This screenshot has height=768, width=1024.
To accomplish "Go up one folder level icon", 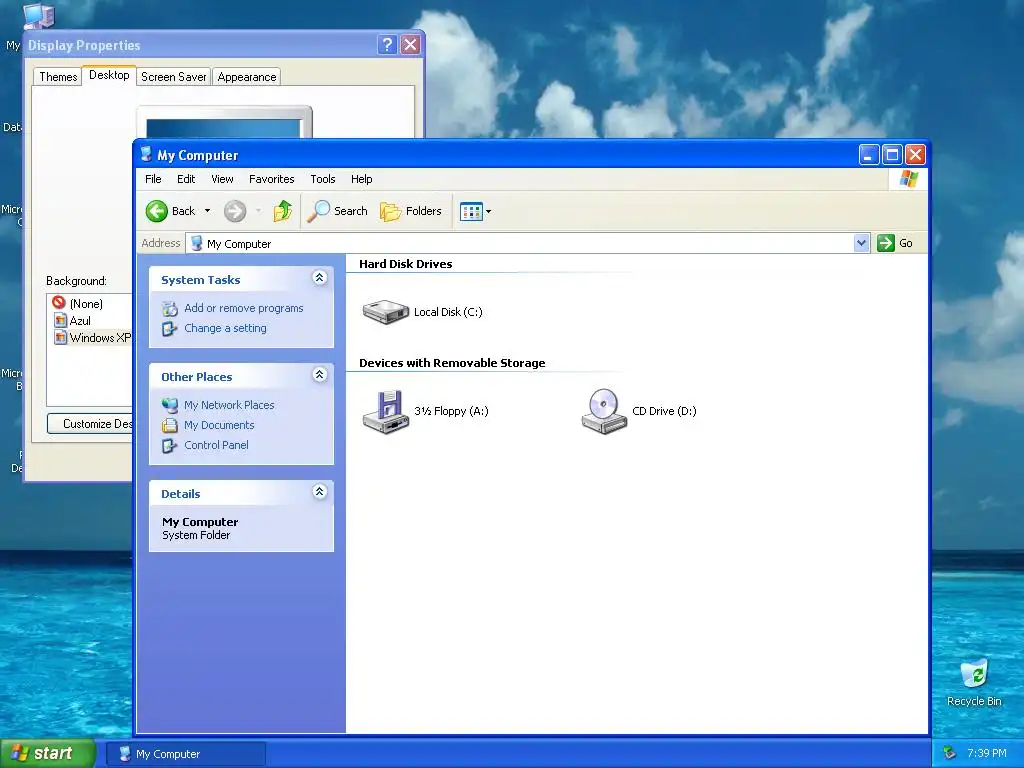I will point(283,211).
